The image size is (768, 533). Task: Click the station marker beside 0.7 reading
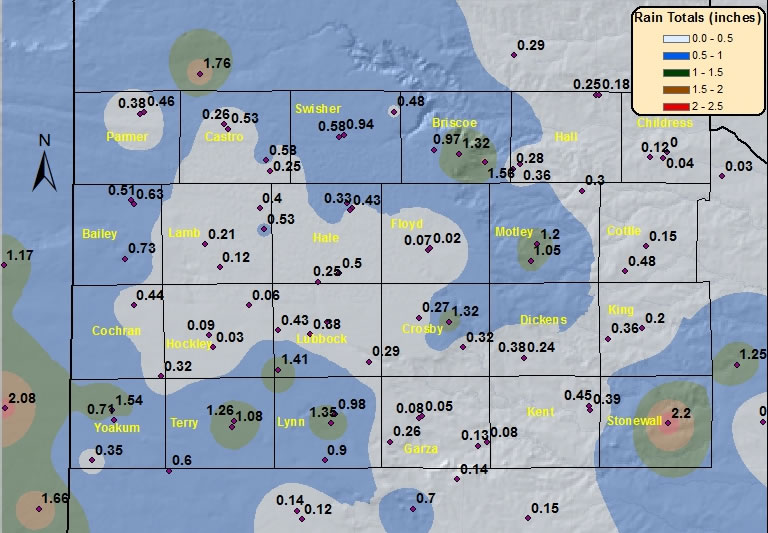tap(413, 508)
